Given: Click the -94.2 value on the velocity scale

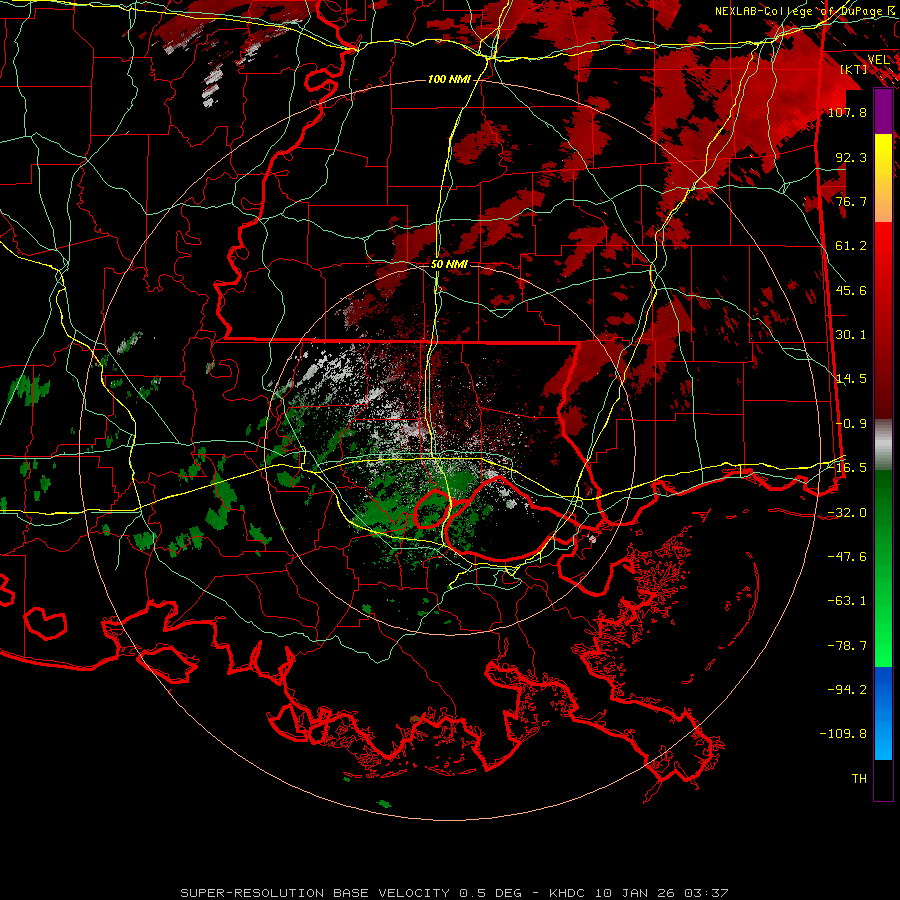Looking at the screenshot, I should pos(847,690).
